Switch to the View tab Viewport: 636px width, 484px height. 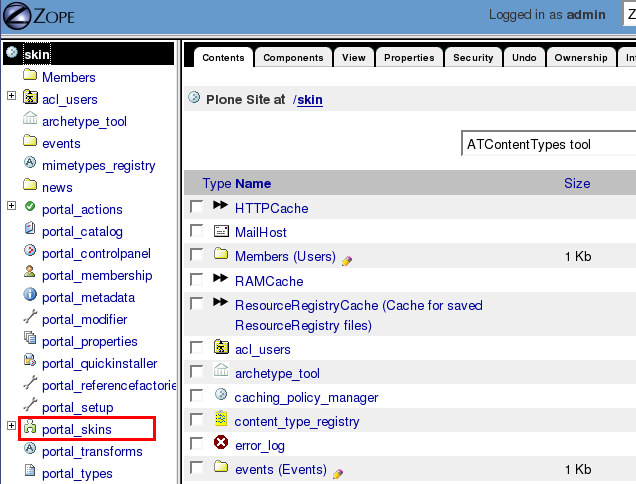pos(354,58)
